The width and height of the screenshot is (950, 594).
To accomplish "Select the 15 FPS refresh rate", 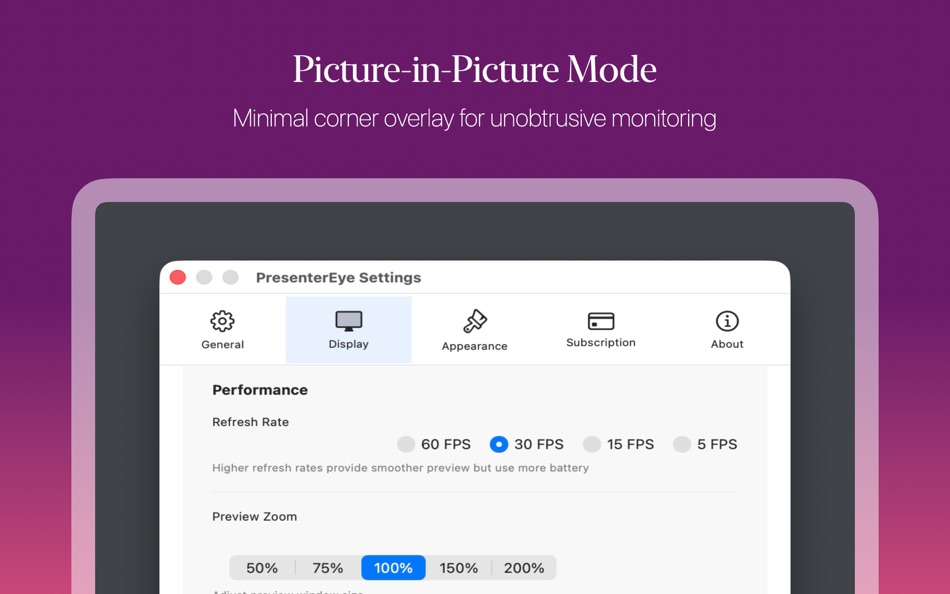I will (x=590, y=444).
